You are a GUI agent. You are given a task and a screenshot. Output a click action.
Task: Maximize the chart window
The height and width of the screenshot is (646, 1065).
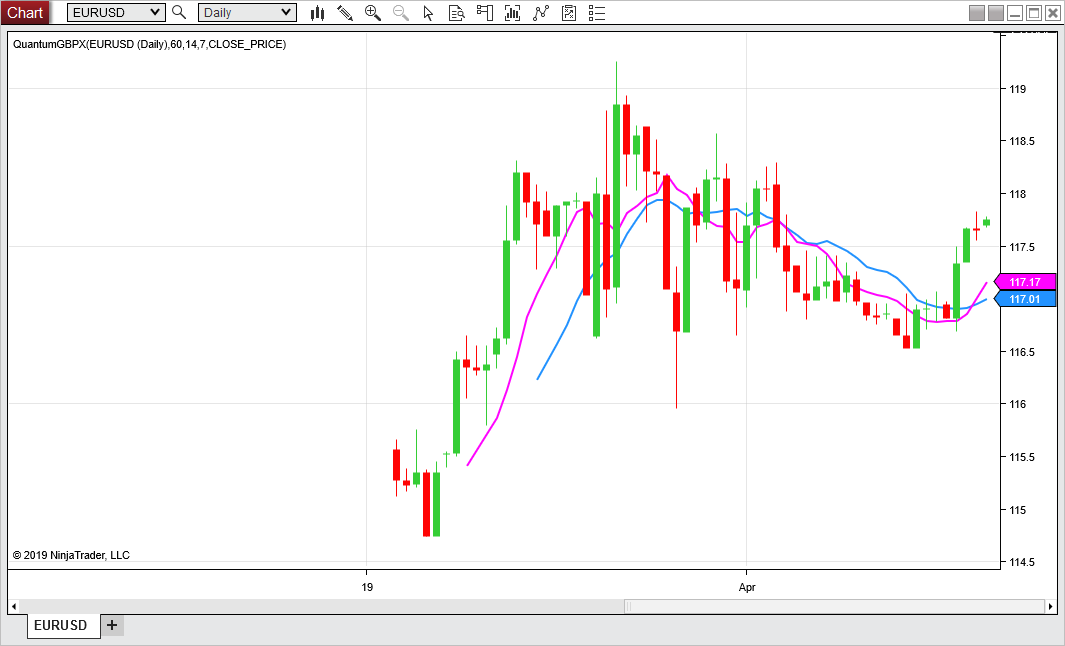tap(1034, 13)
